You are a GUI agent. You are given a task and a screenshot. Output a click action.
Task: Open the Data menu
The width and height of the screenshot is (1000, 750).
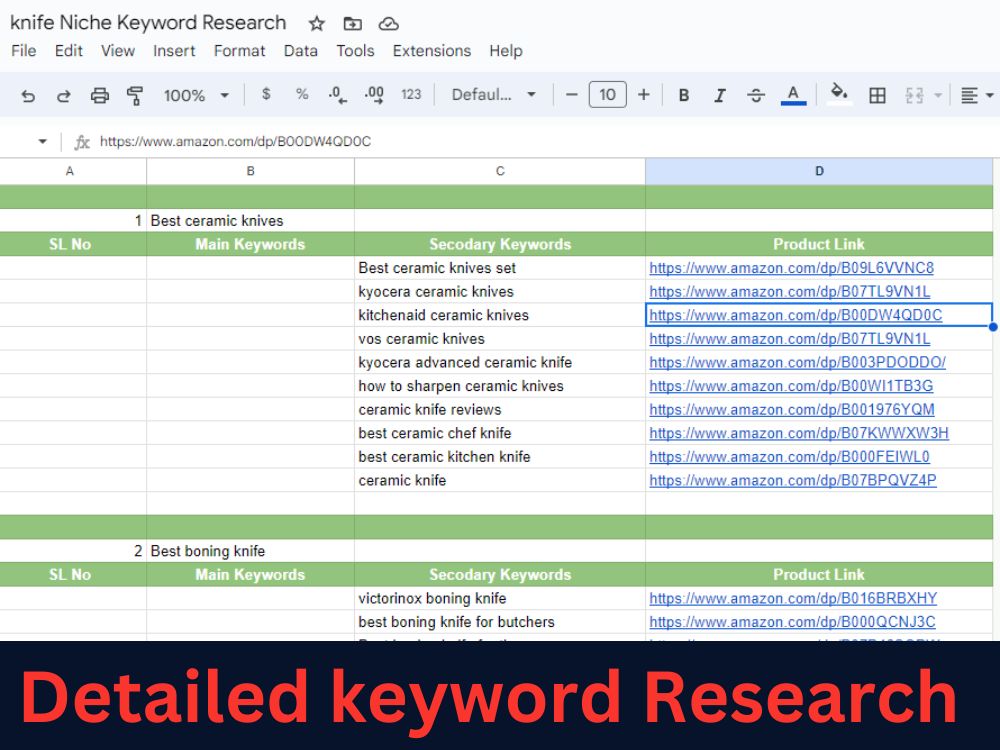tap(300, 51)
